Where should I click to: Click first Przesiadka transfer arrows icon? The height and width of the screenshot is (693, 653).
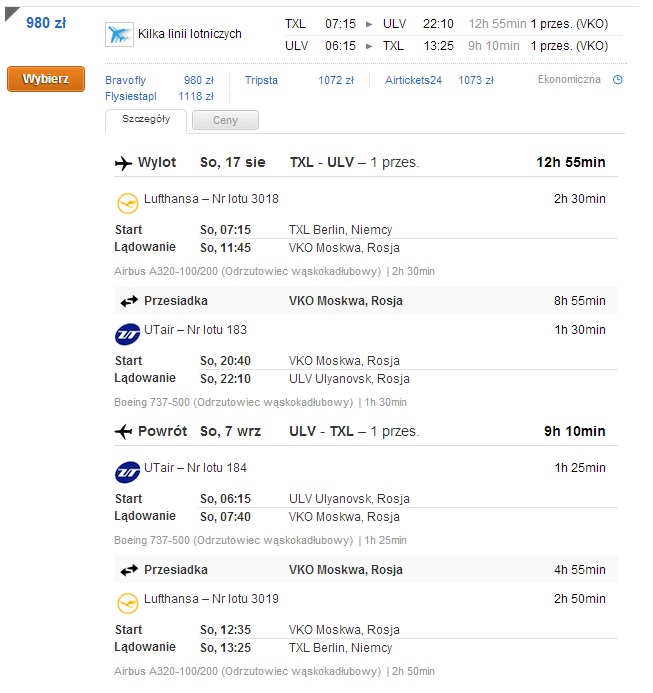pos(129,301)
